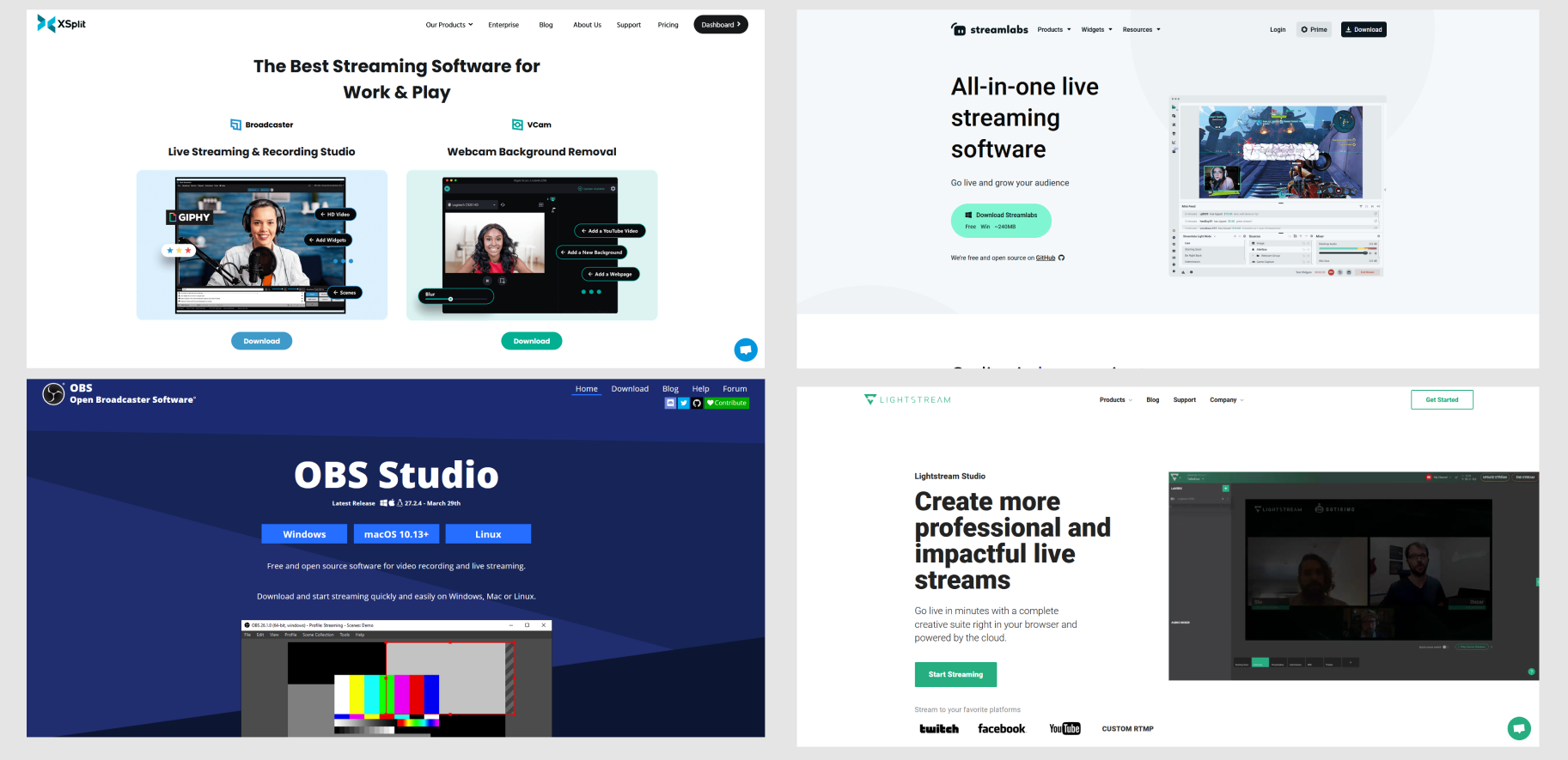This screenshot has height=760, width=1568.
Task: Expand Lightstream Products dropdown
Action: click(1116, 399)
